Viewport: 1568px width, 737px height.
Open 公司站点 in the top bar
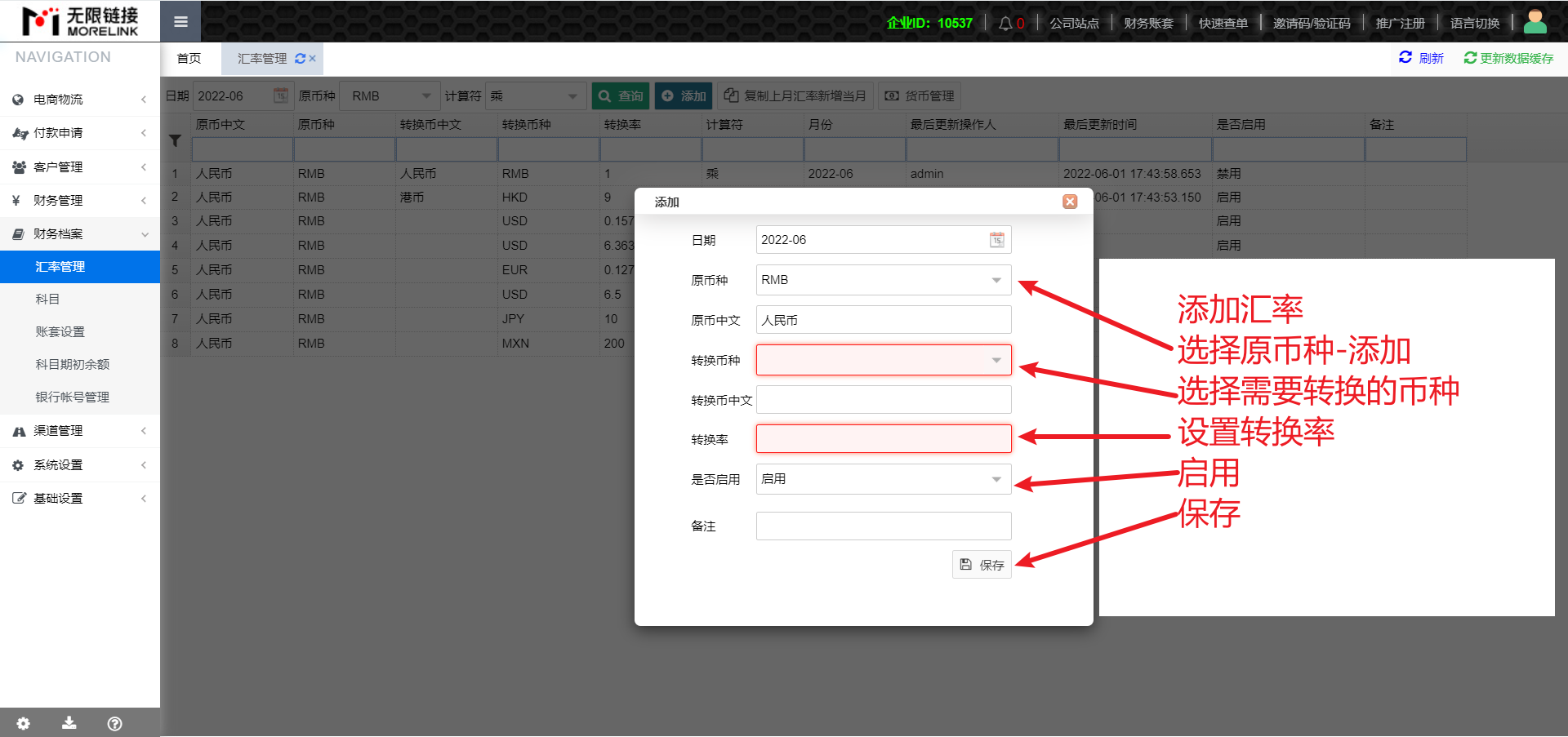1074,23
